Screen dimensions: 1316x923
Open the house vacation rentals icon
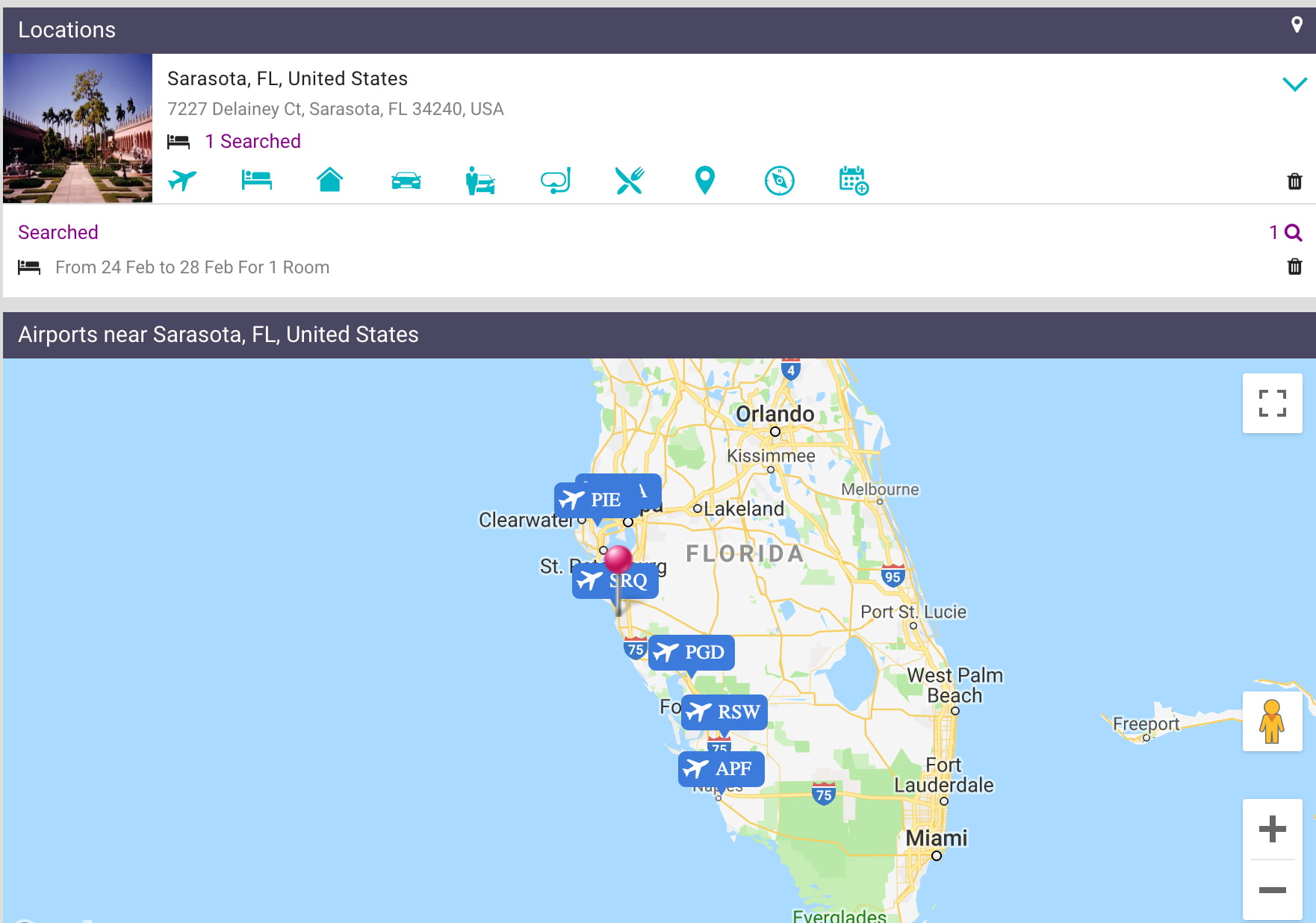pyautogui.click(x=330, y=181)
